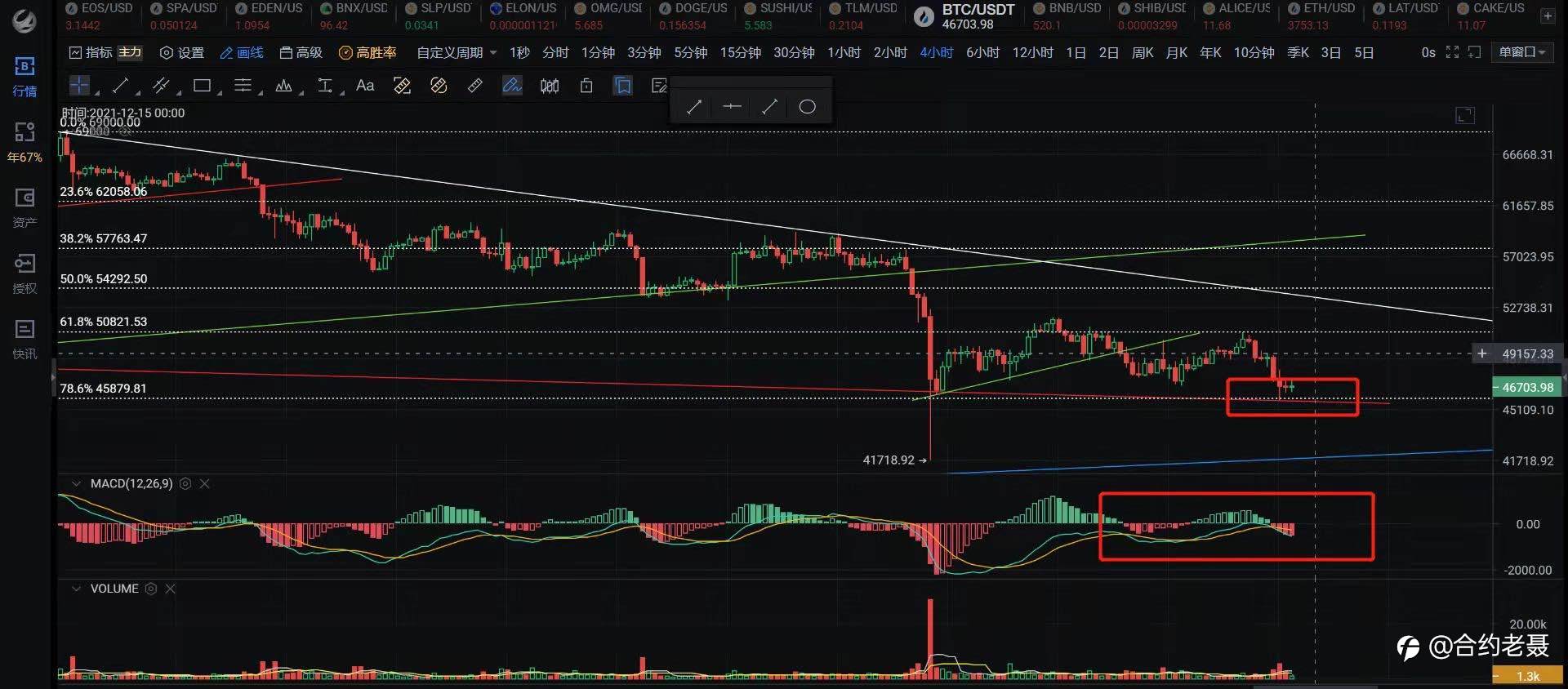Switch to the 周K weekly timeframe
Image resolution: width=1568 pixels, height=689 pixels.
click(1143, 52)
